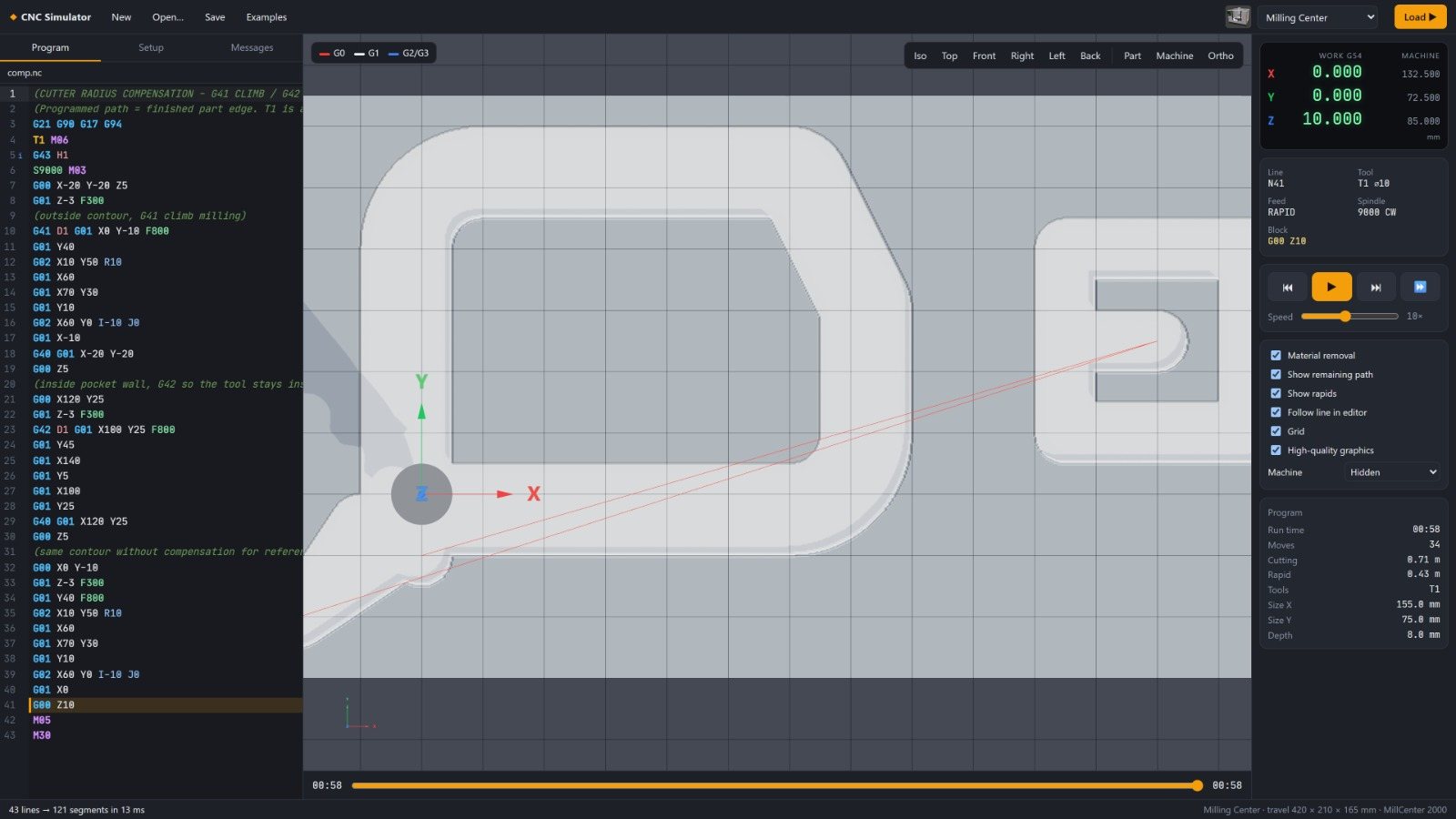The width and height of the screenshot is (1456, 819).
Task: Open the Milling Center machine dropdown
Action: (1318, 17)
